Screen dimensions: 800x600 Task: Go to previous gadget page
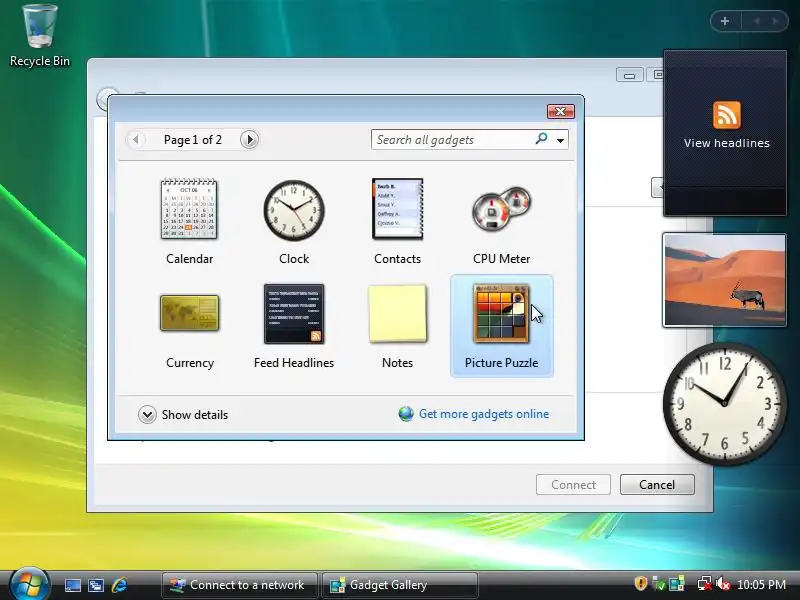136,139
